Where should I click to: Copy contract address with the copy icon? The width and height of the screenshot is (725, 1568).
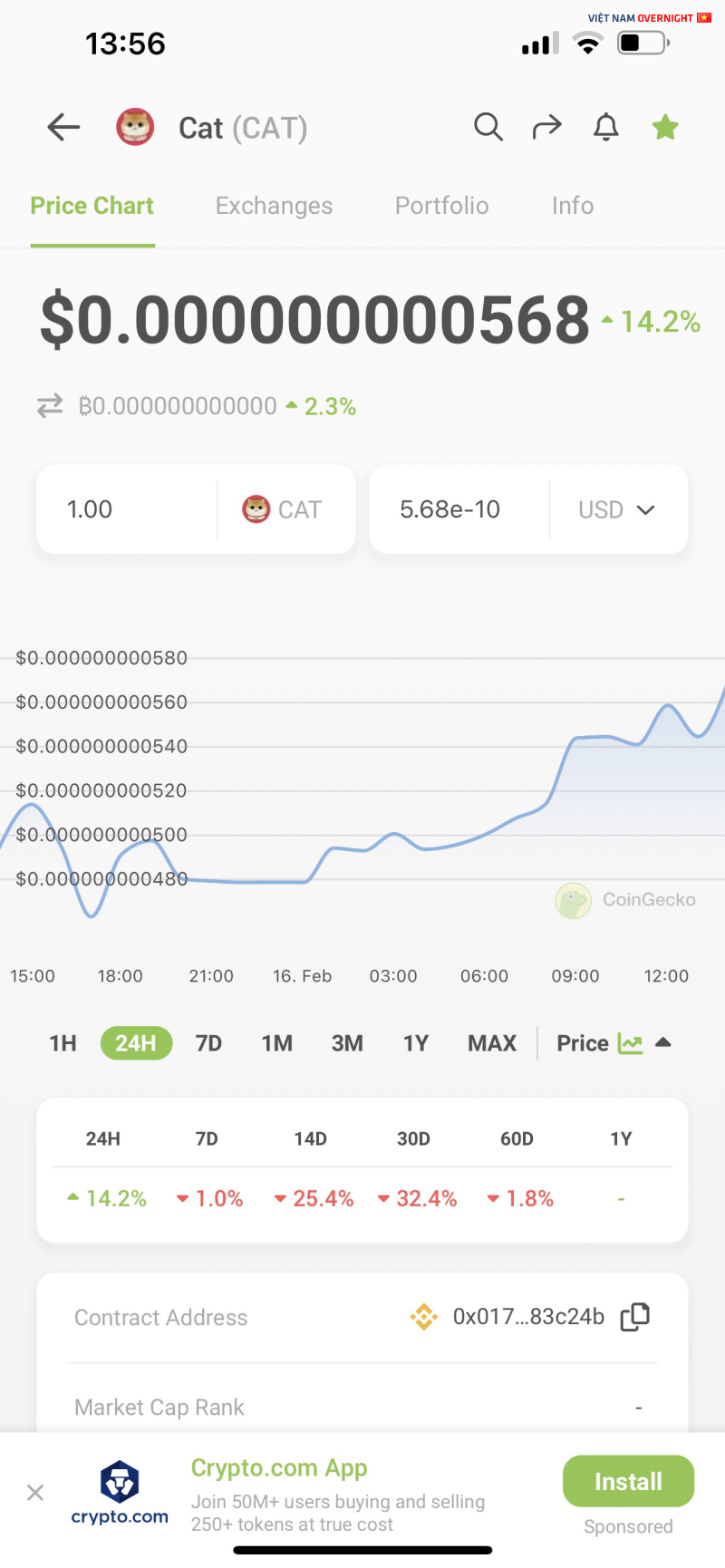pyautogui.click(x=635, y=1317)
